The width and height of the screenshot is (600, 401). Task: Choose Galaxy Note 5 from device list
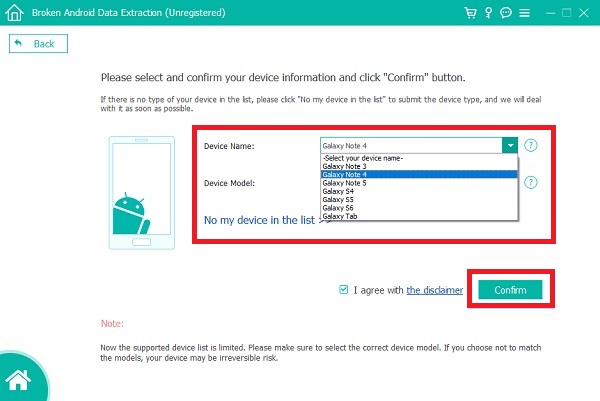coord(344,182)
